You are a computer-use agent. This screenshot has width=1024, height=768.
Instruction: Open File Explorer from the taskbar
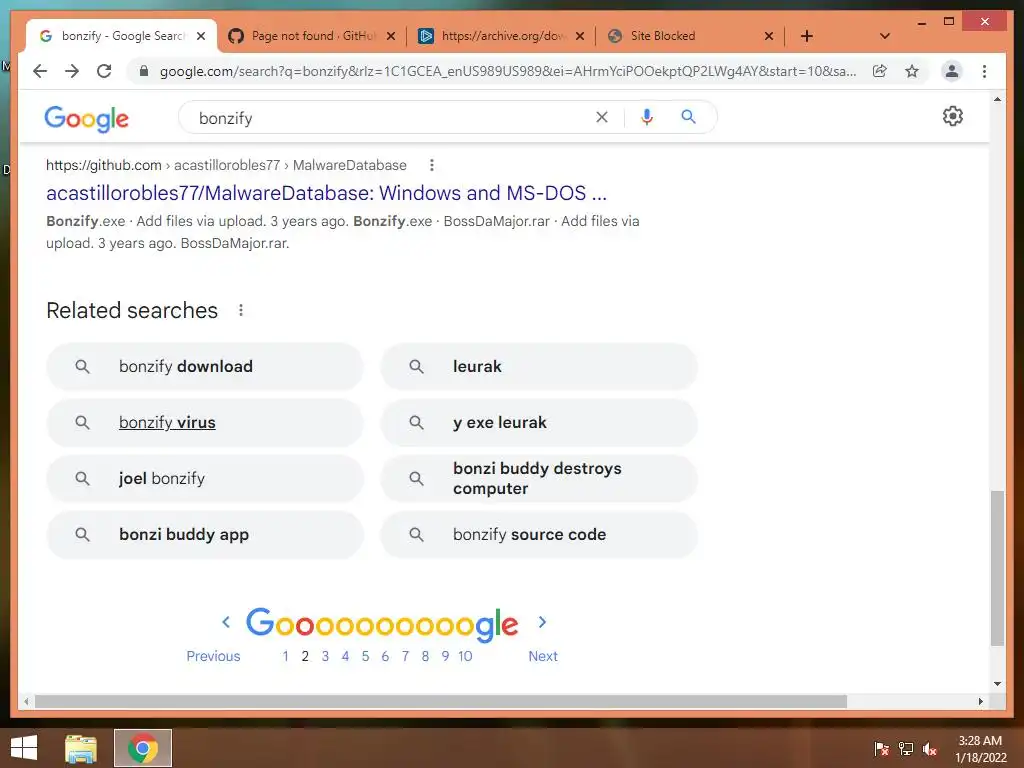point(81,748)
